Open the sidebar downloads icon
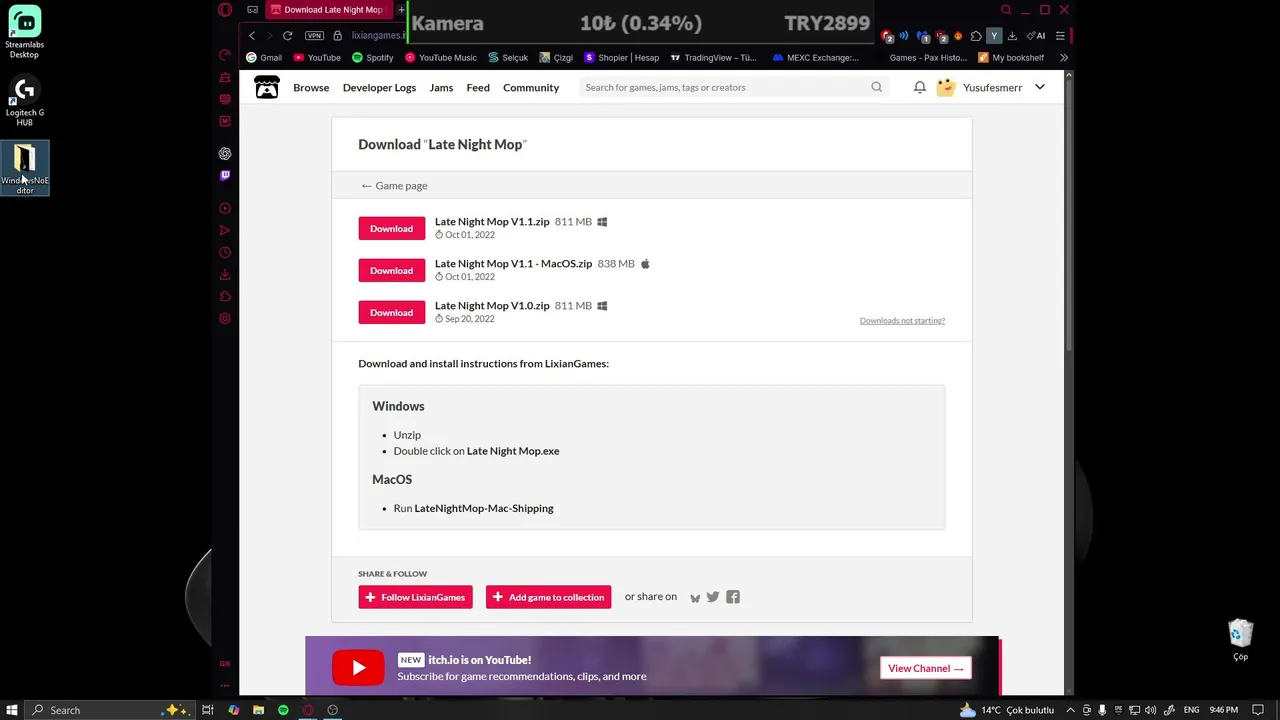1280x720 pixels. (x=225, y=275)
